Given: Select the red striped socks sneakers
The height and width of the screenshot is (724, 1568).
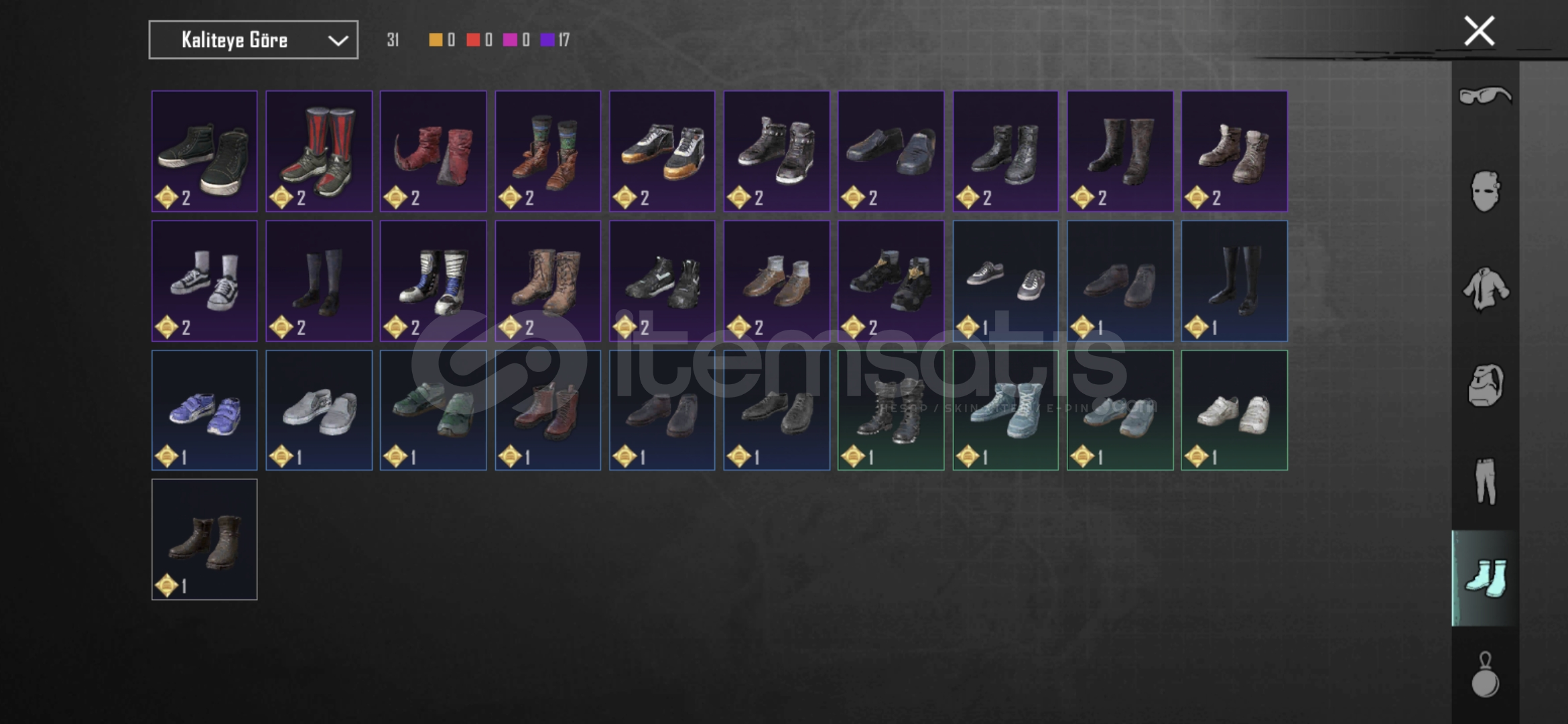Looking at the screenshot, I should 319,152.
